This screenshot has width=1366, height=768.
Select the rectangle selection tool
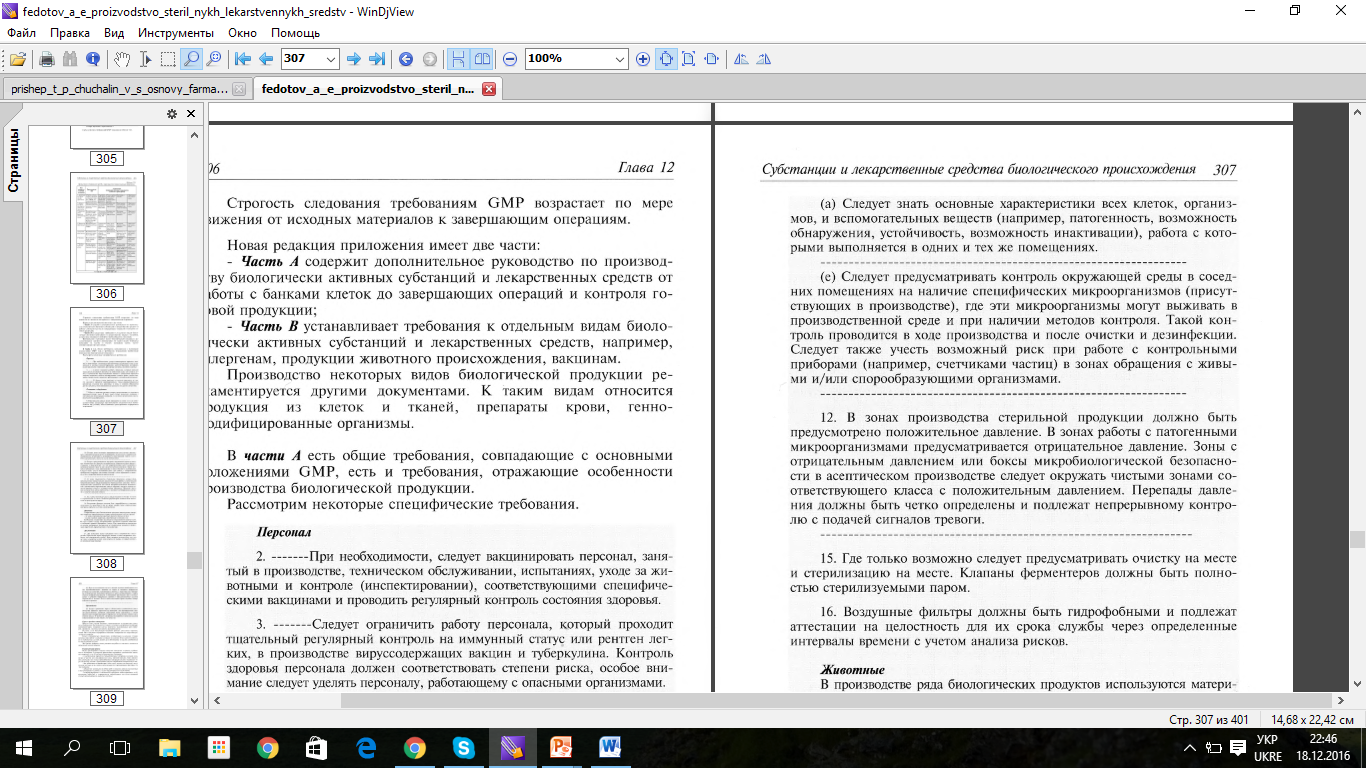tap(168, 58)
